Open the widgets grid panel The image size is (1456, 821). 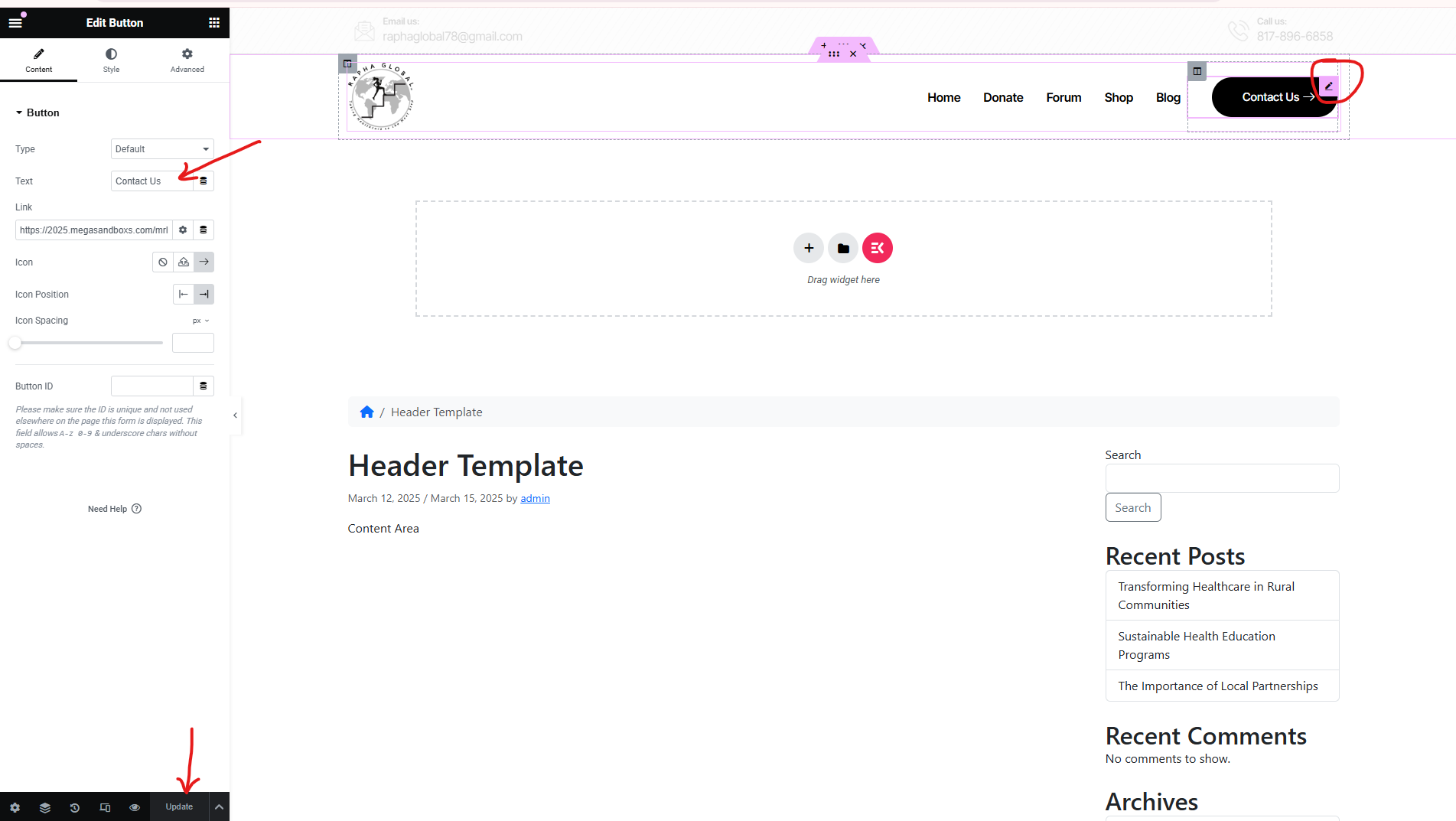(x=214, y=23)
